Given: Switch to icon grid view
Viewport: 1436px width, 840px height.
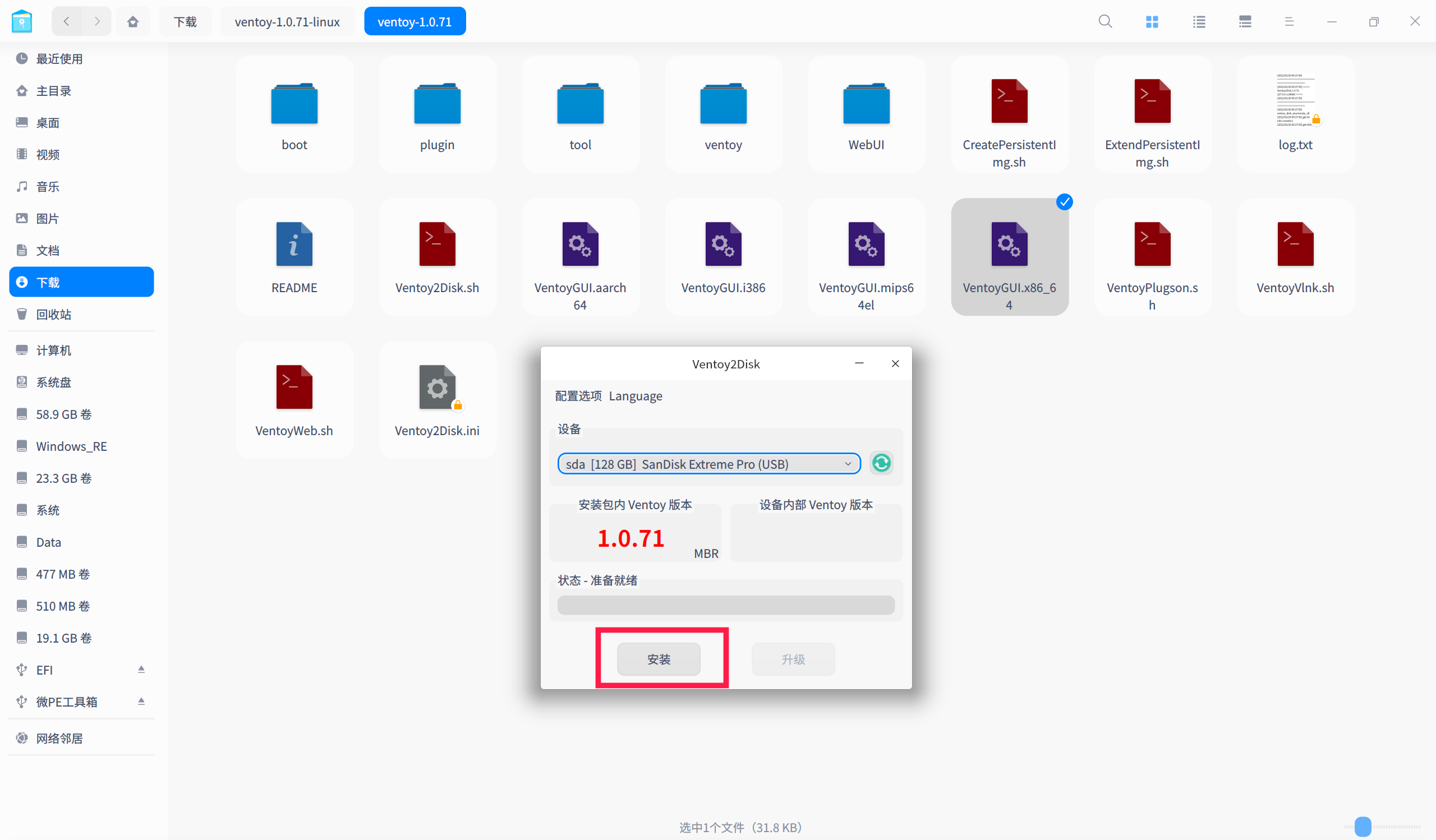Looking at the screenshot, I should [x=1152, y=22].
